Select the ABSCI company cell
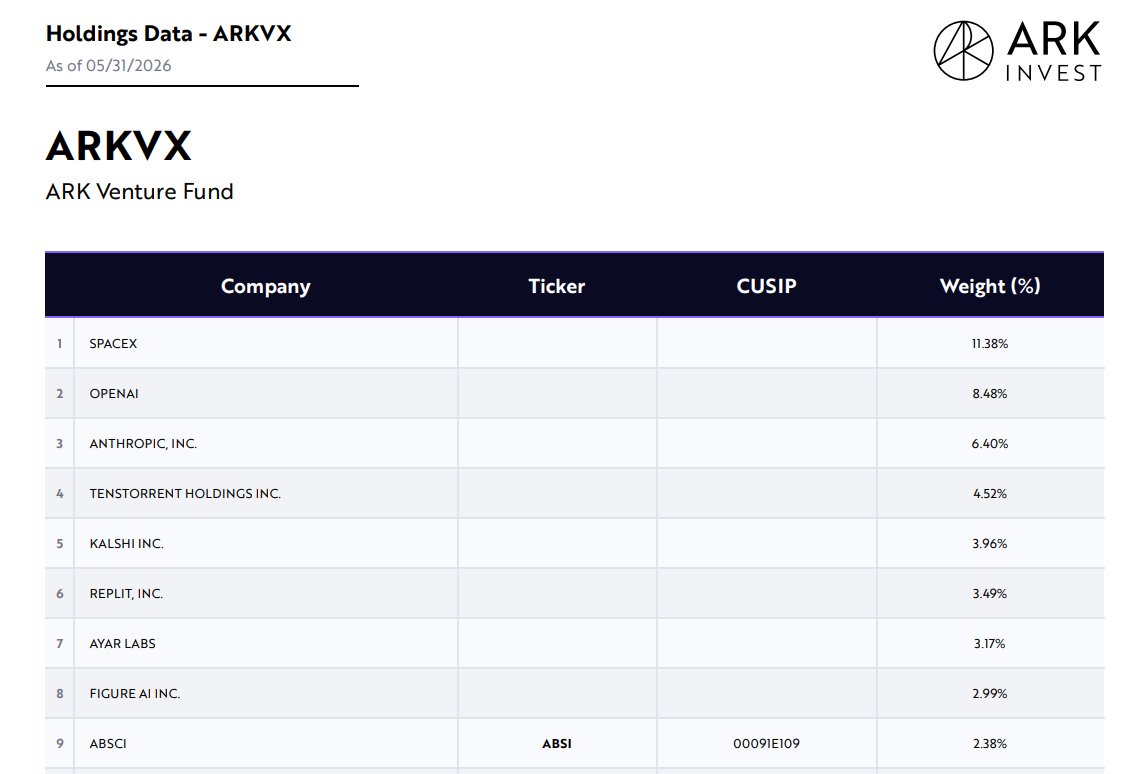The height and width of the screenshot is (774, 1123). point(266,744)
